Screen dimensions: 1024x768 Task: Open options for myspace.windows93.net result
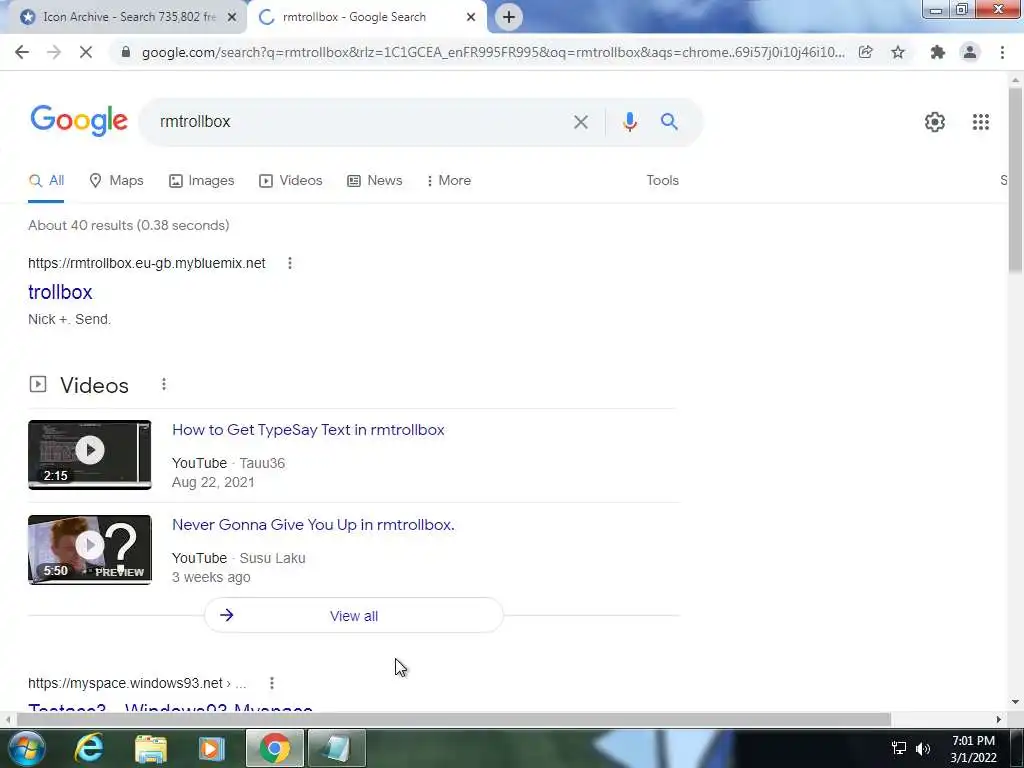[x=272, y=683]
